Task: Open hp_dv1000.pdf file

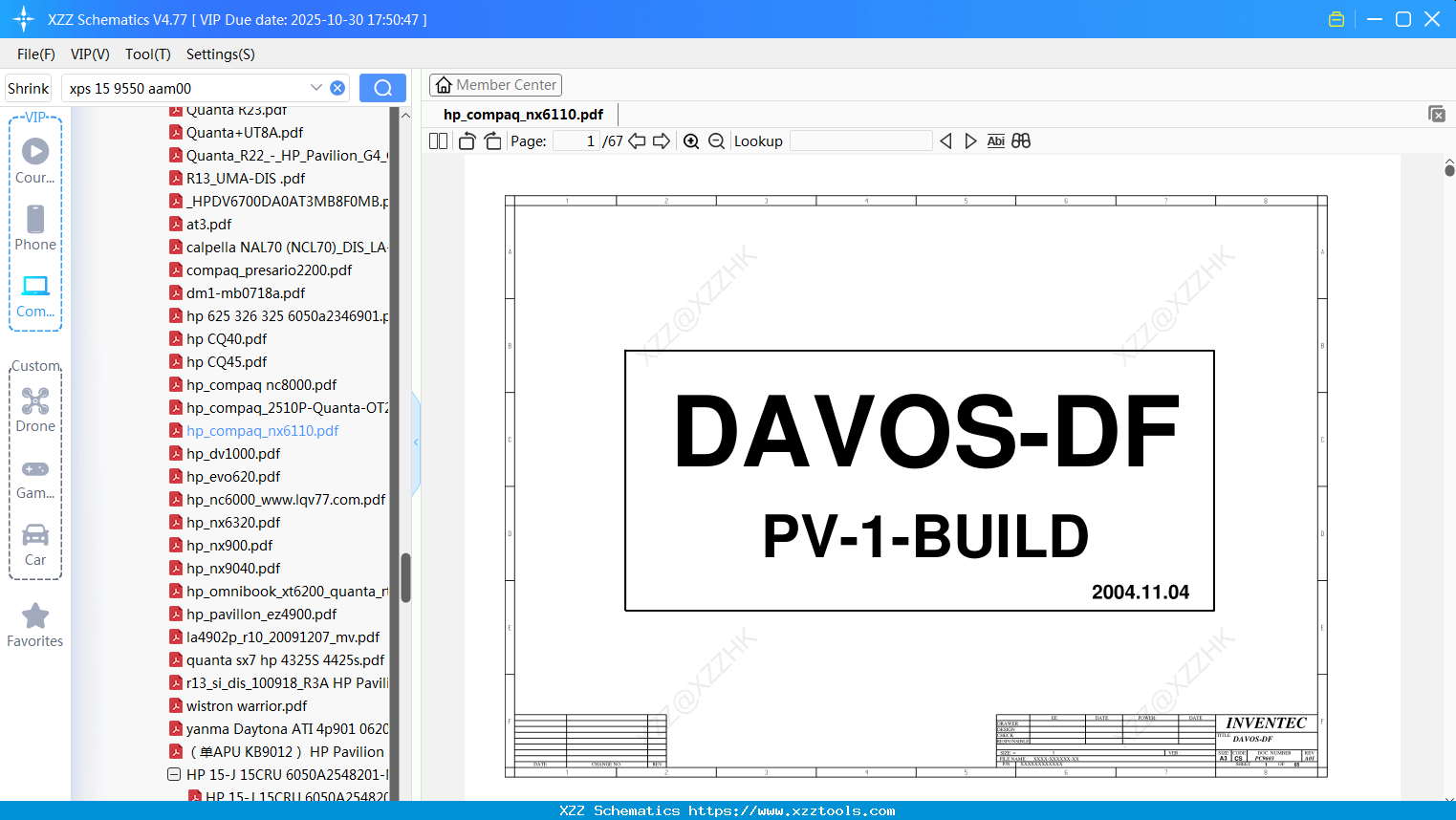Action: (233, 454)
